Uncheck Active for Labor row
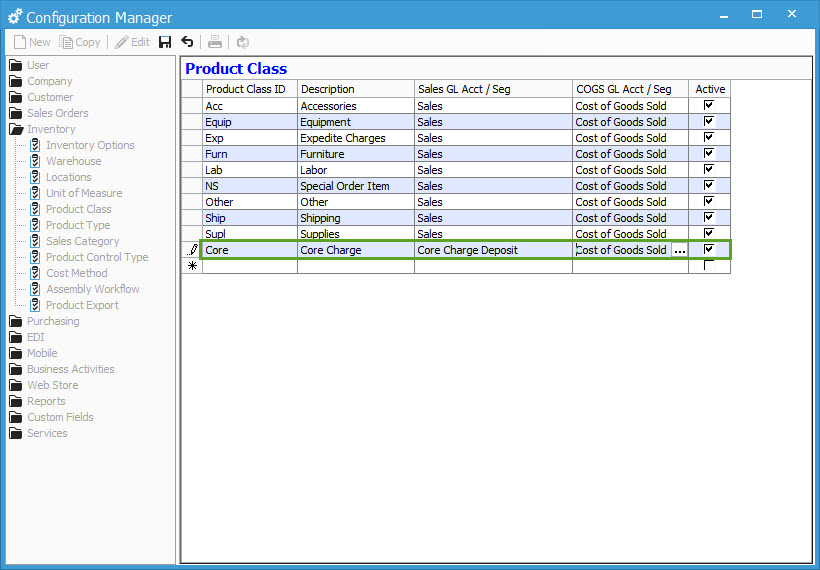Viewport: 820px width, 570px height. 709,169
